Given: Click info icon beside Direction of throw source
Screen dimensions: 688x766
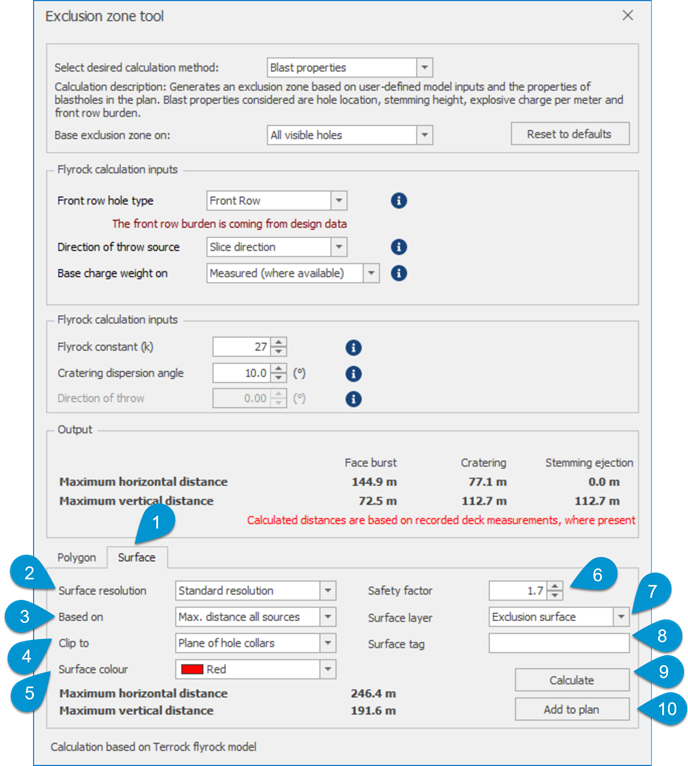Looking at the screenshot, I should 399,247.
